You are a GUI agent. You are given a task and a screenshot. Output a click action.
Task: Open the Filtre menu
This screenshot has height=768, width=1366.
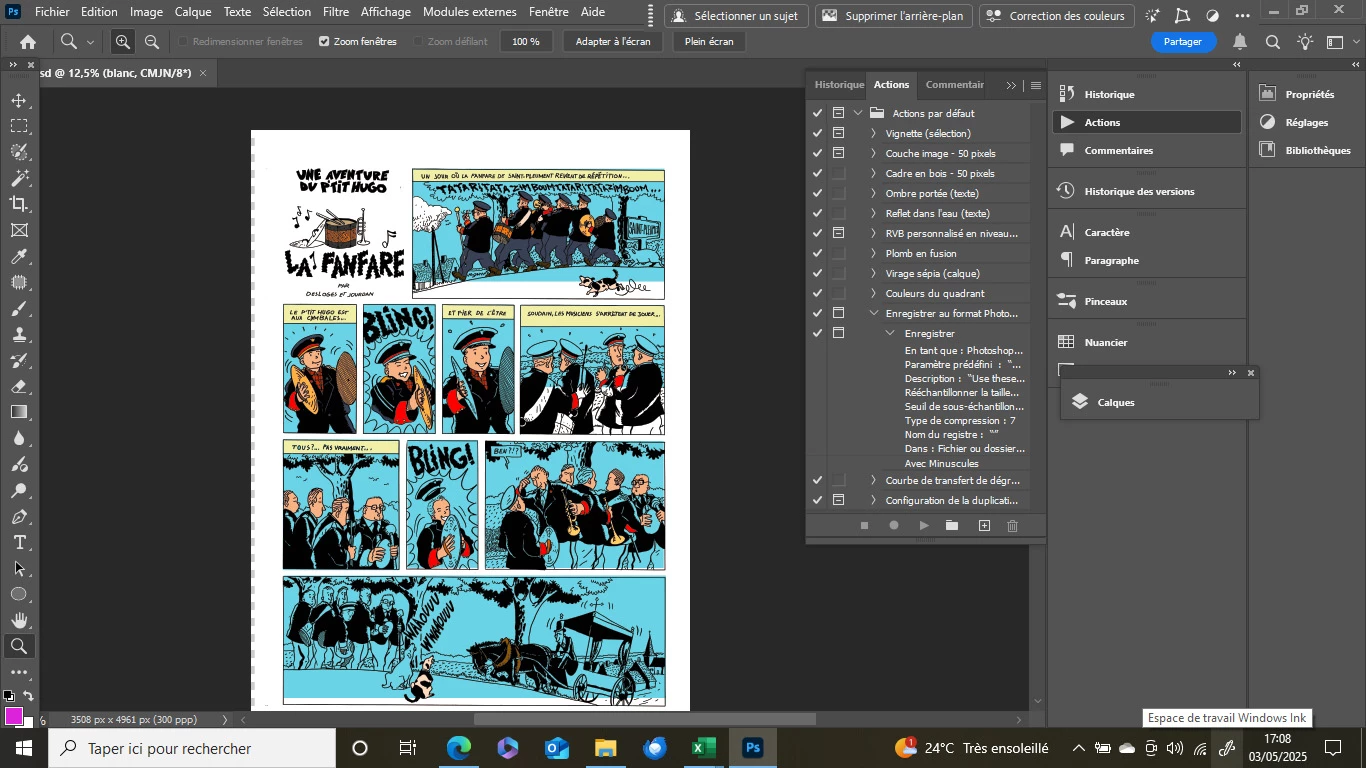pos(336,12)
